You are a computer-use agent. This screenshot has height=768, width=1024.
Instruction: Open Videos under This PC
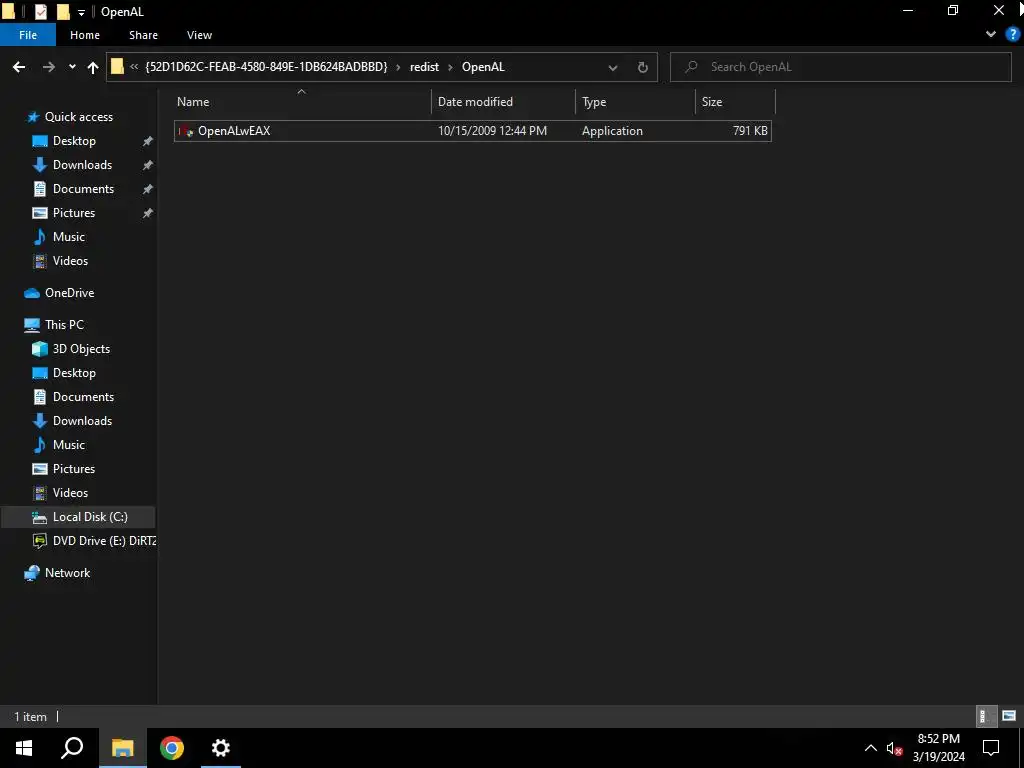click(70, 492)
